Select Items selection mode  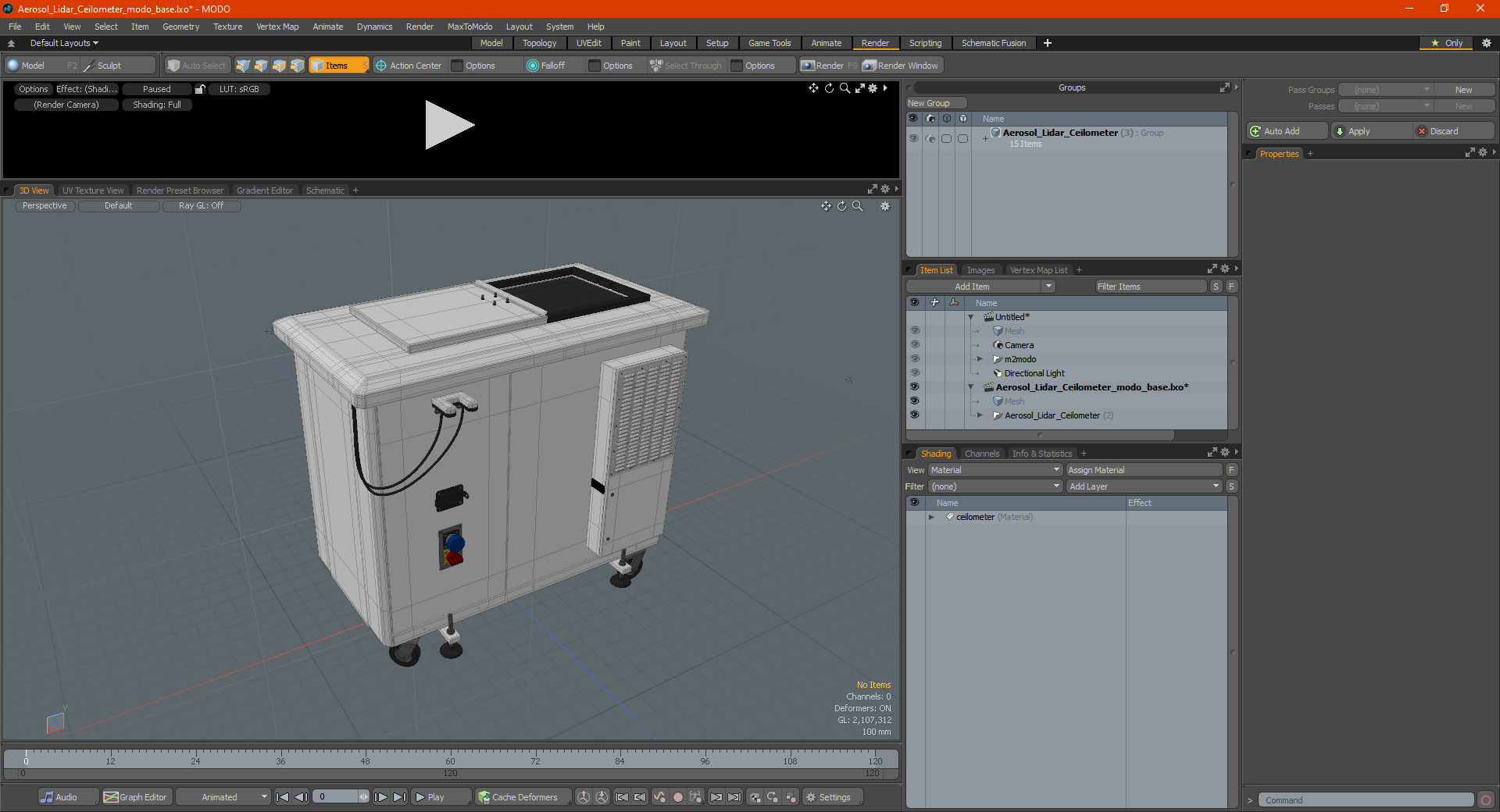click(338, 66)
